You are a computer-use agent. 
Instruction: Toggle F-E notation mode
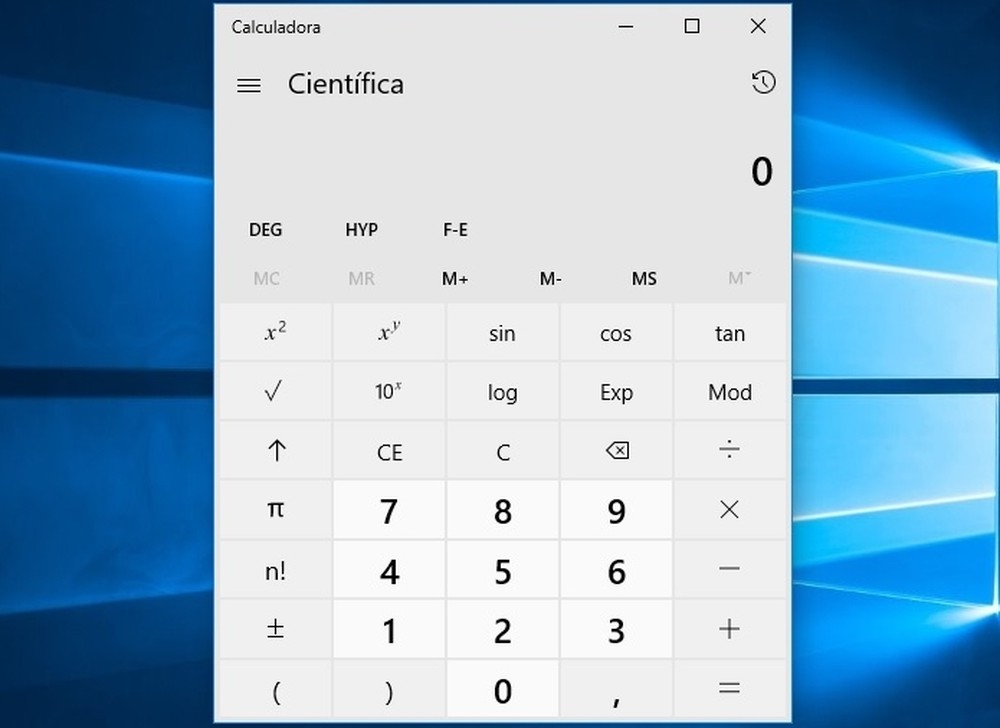coord(455,230)
